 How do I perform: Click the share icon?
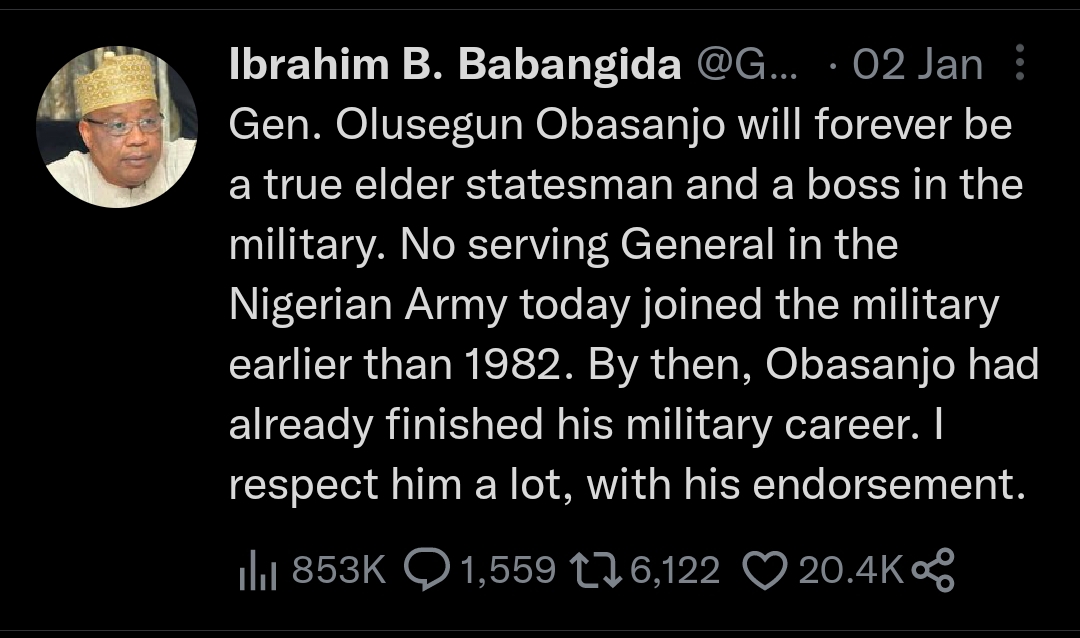coord(933,570)
